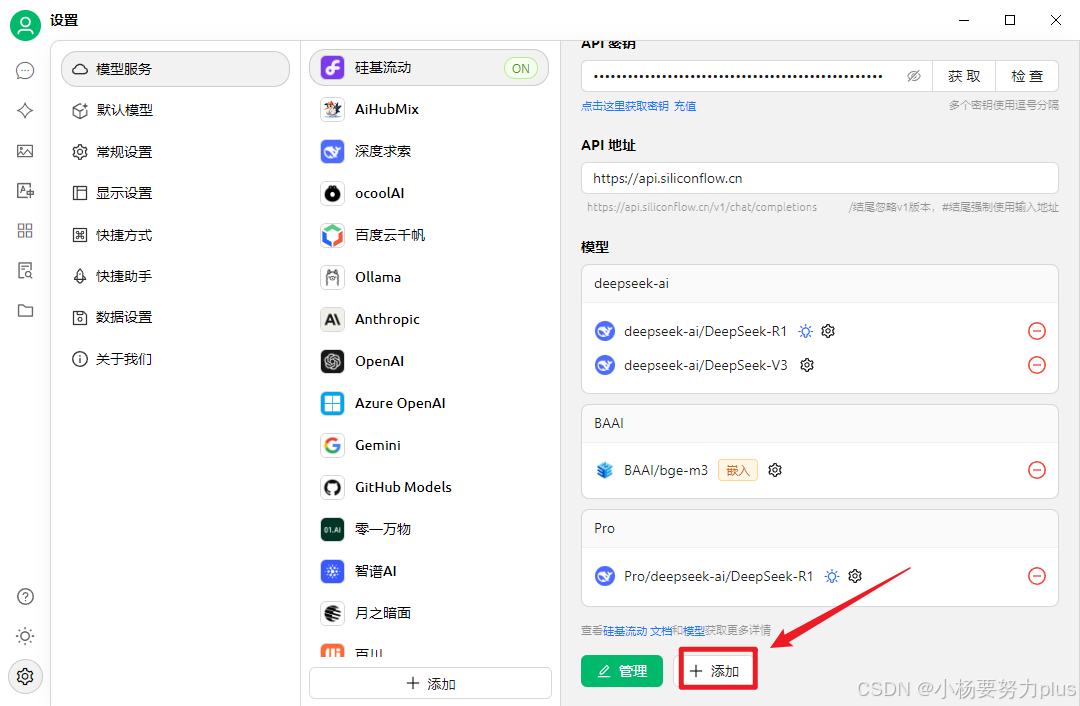This screenshot has height=706, width=1080.
Task: Open 常规设置 settings section
Action: (x=176, y=152)
